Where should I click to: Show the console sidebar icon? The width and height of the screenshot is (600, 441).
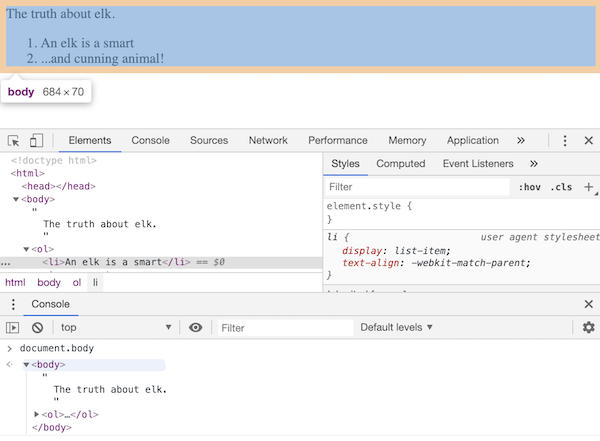12,328
